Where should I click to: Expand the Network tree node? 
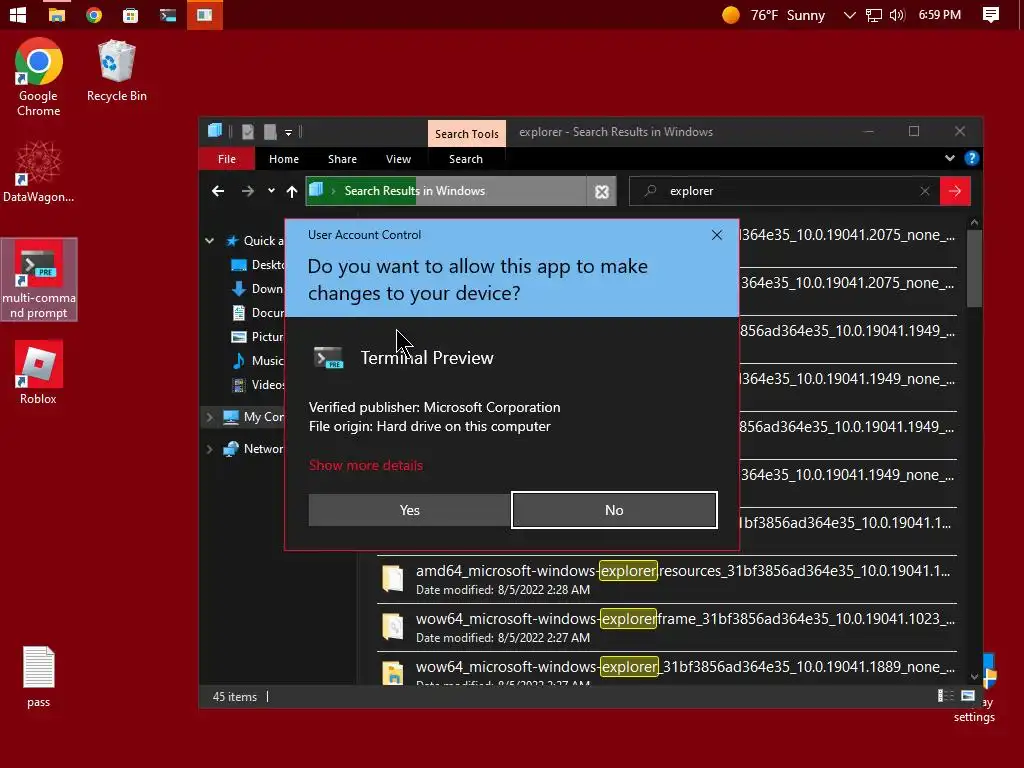pos(209,449)
